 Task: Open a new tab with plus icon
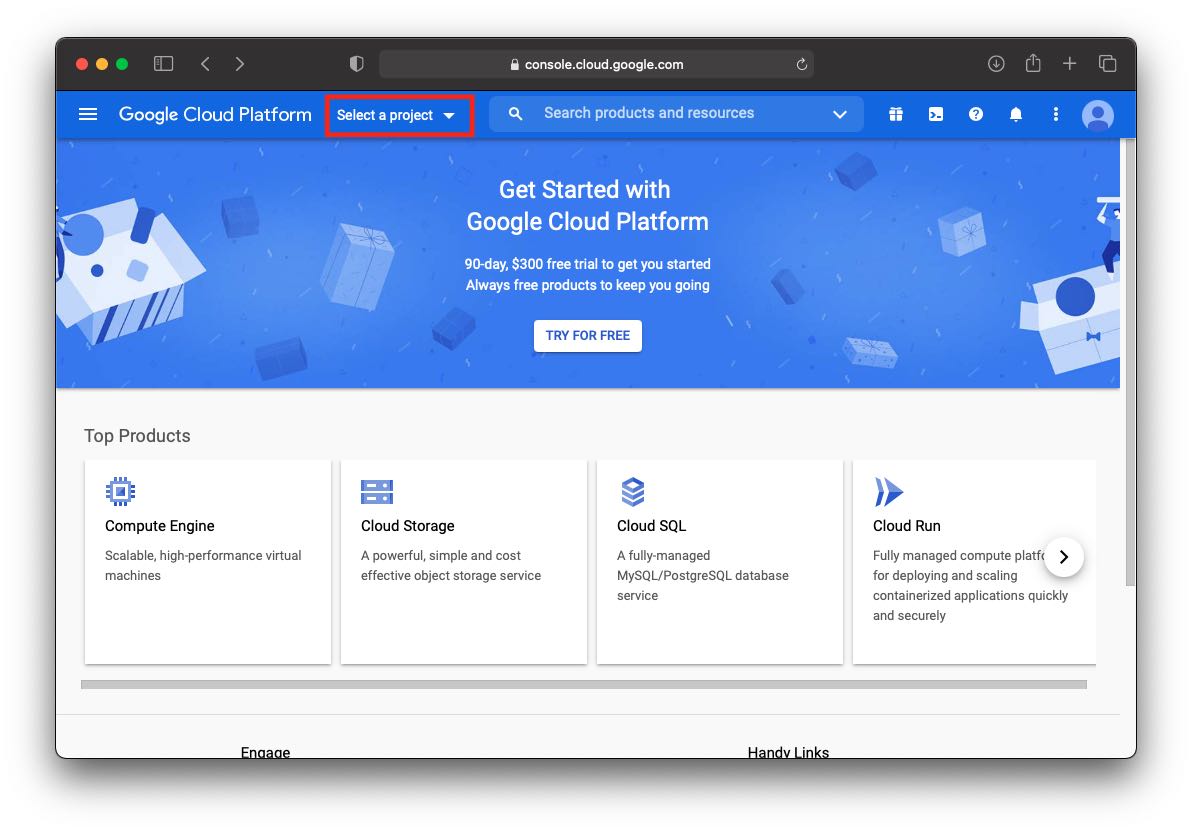tap(1069, 64)
